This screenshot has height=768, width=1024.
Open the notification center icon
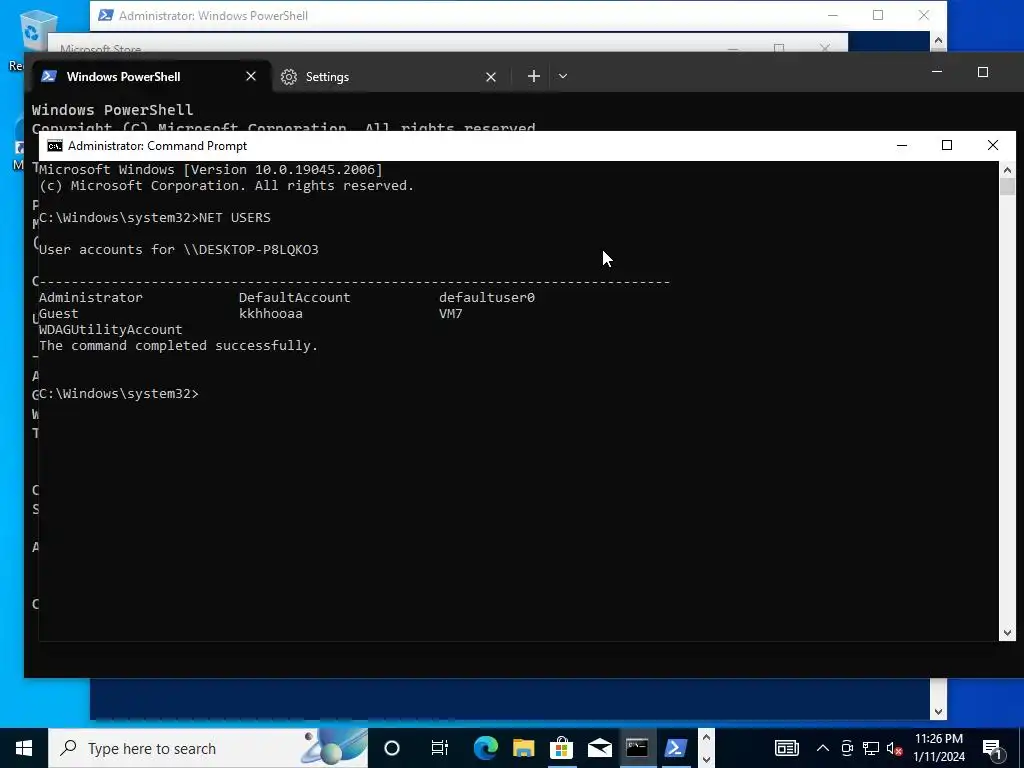coord(993,748)
